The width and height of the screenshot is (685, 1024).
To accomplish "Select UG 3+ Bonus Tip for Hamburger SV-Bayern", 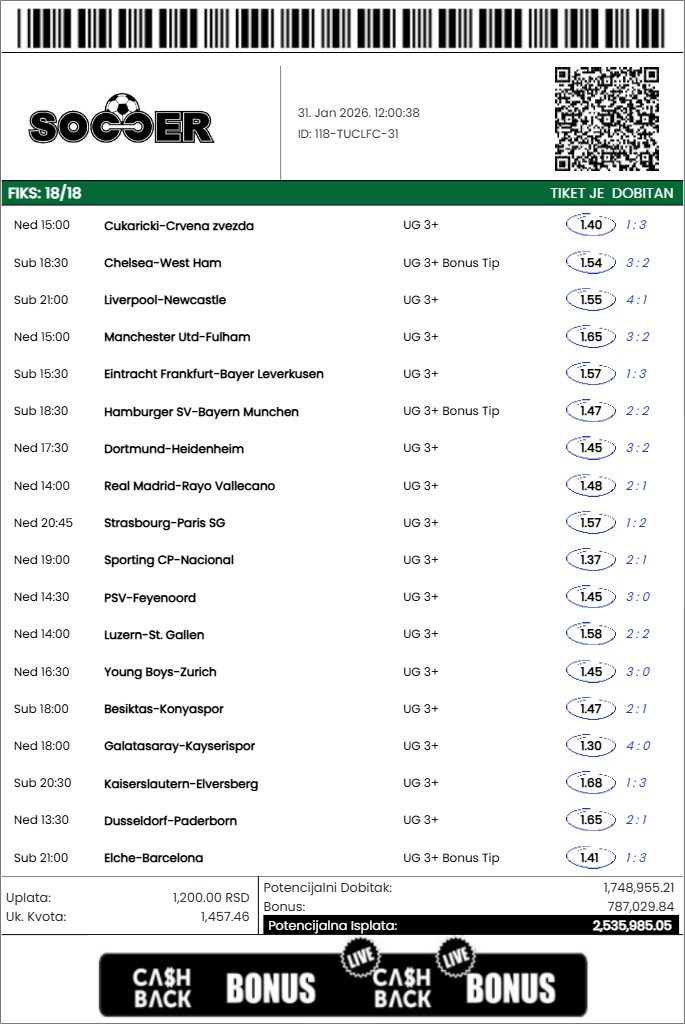I will coord(451,411).
